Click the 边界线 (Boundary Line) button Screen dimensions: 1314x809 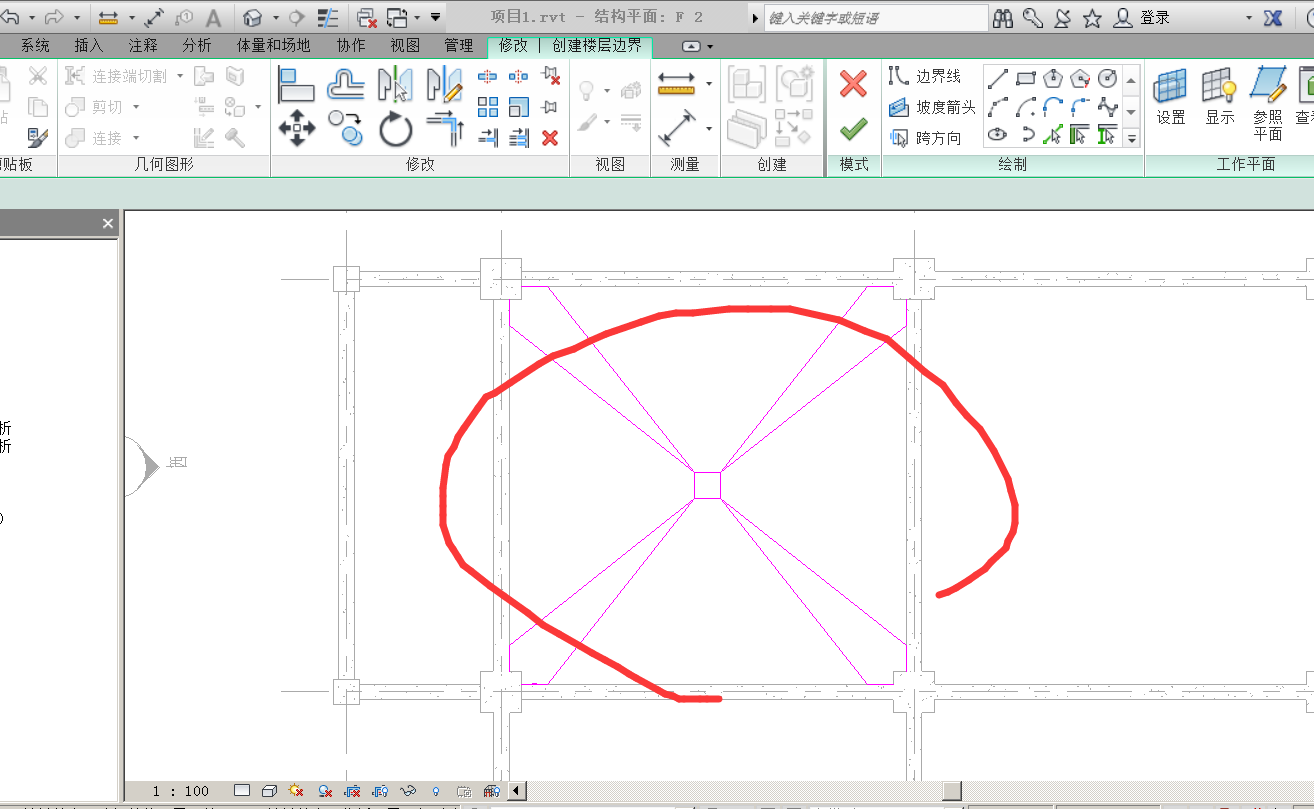(x=926, y=77)
